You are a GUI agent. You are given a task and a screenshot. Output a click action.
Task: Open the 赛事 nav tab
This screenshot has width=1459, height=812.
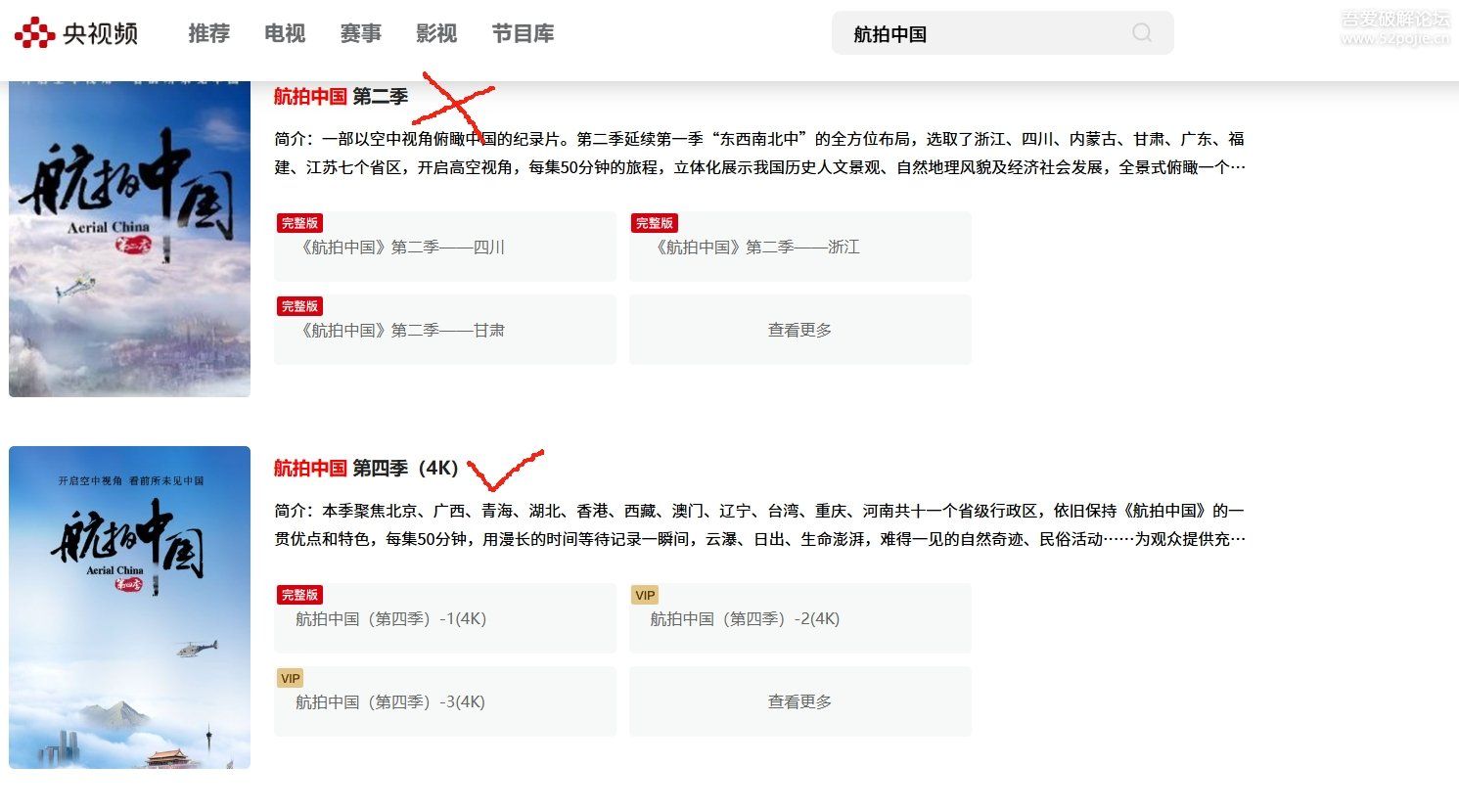tap(360, 33)
